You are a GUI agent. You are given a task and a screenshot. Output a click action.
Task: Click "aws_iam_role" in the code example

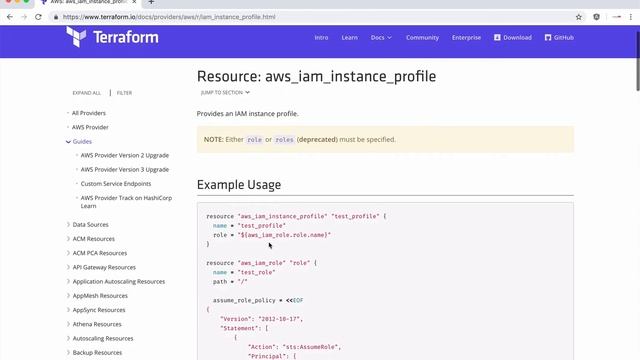coord(261,263)
